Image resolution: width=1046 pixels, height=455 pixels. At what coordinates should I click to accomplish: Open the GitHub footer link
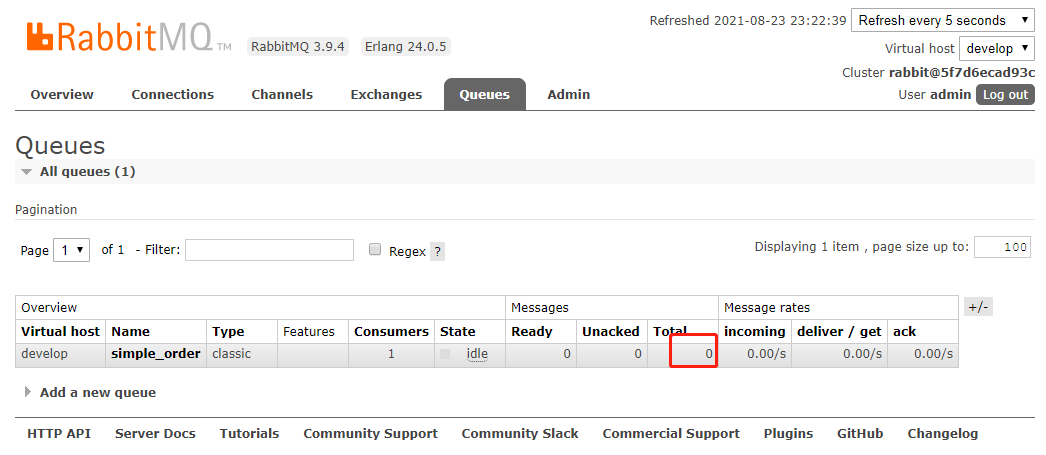pos(860,434)
